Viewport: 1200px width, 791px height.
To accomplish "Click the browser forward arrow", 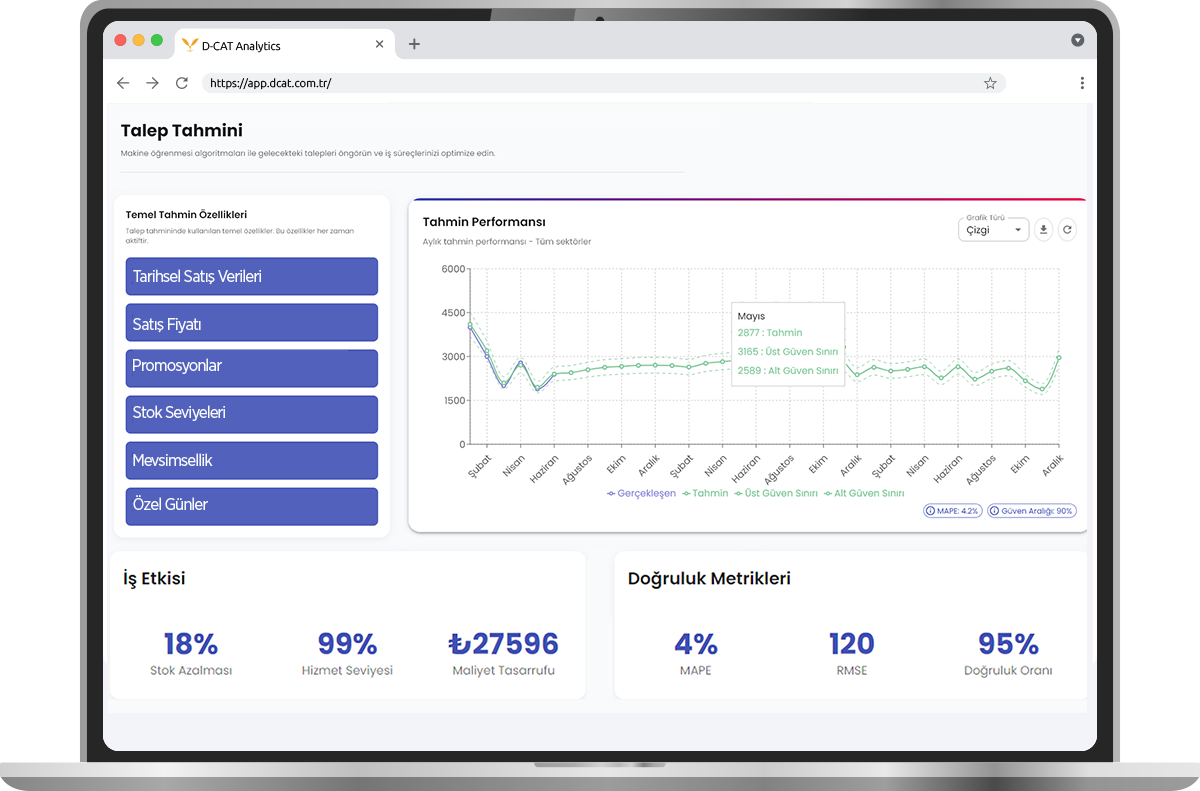I will click(152, 83).
